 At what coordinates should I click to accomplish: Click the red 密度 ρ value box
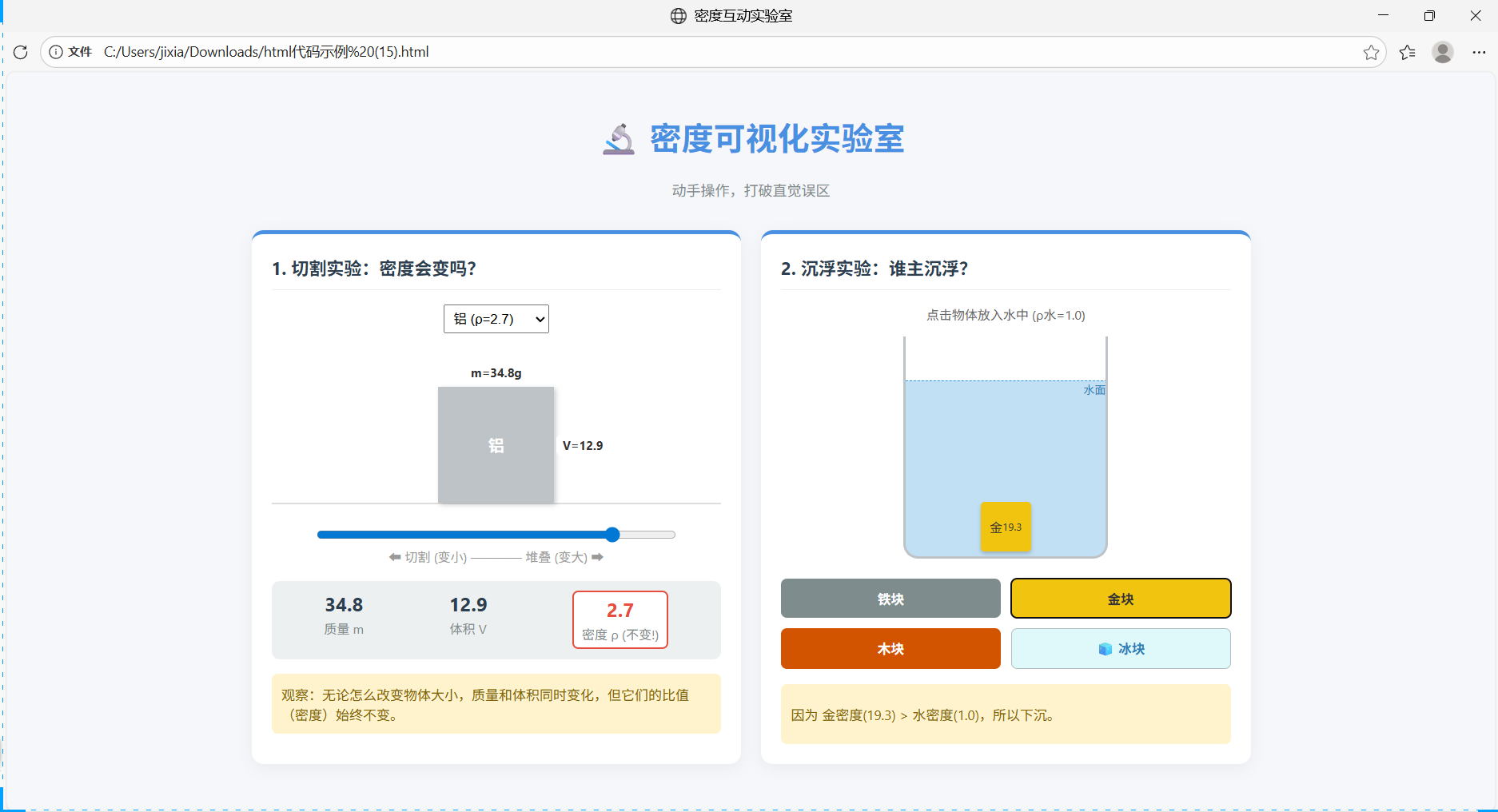[620, 619]
